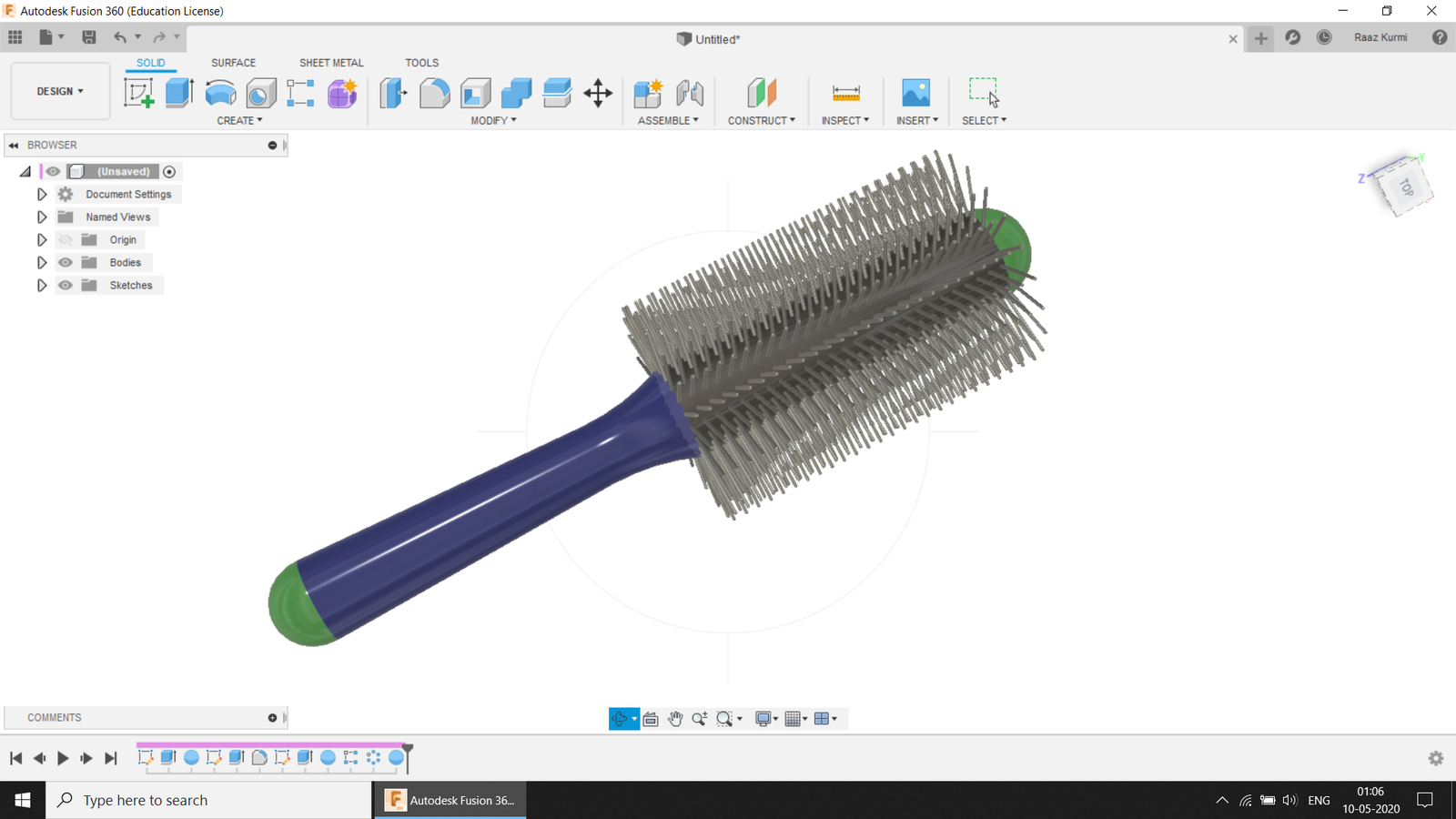Activate the Combine tool
The width and height of the screenshot is (1456, 819).
click(x=516, y=93)
